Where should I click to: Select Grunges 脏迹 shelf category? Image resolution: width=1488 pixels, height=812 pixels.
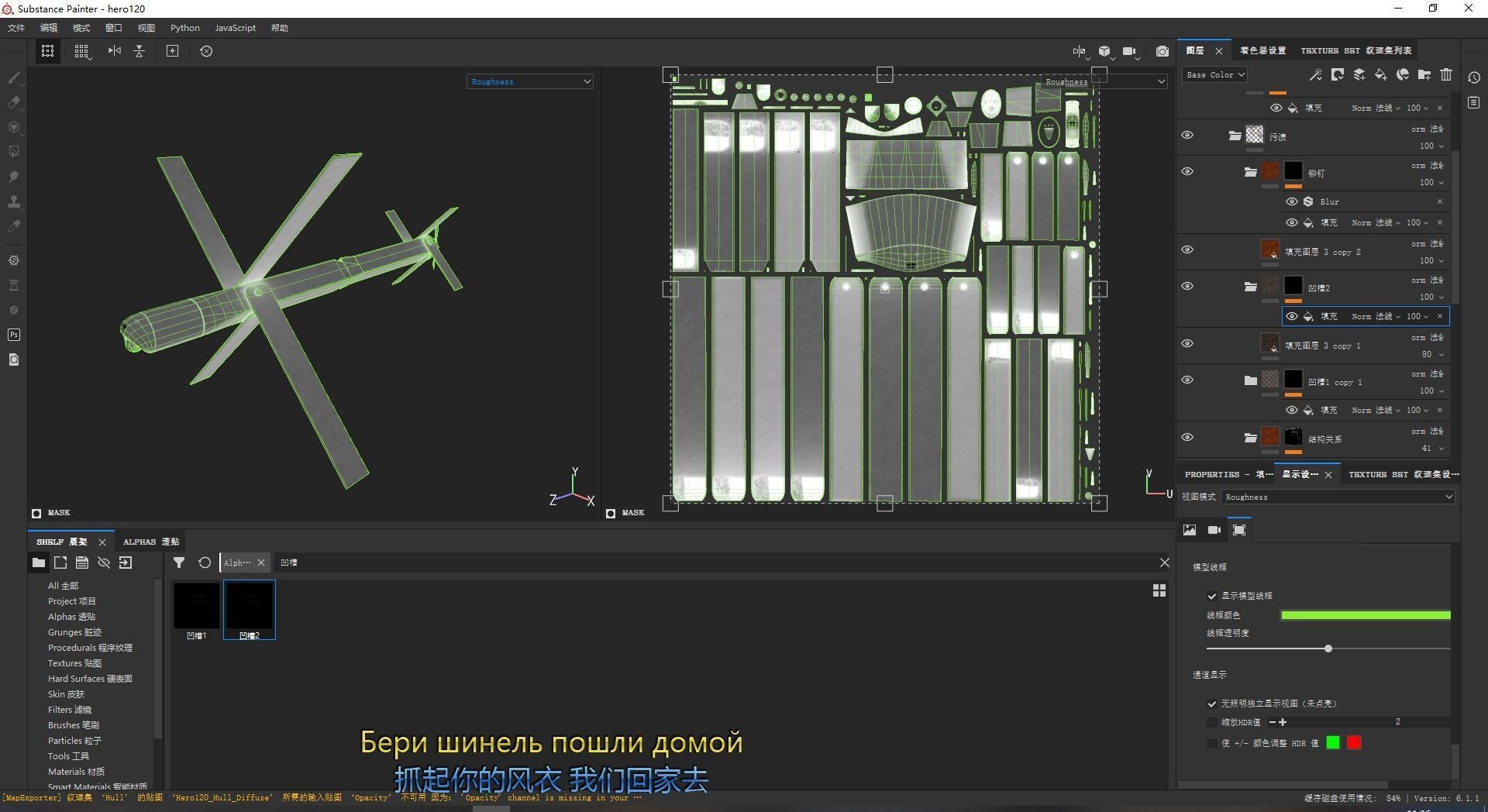tap(75, 632)
